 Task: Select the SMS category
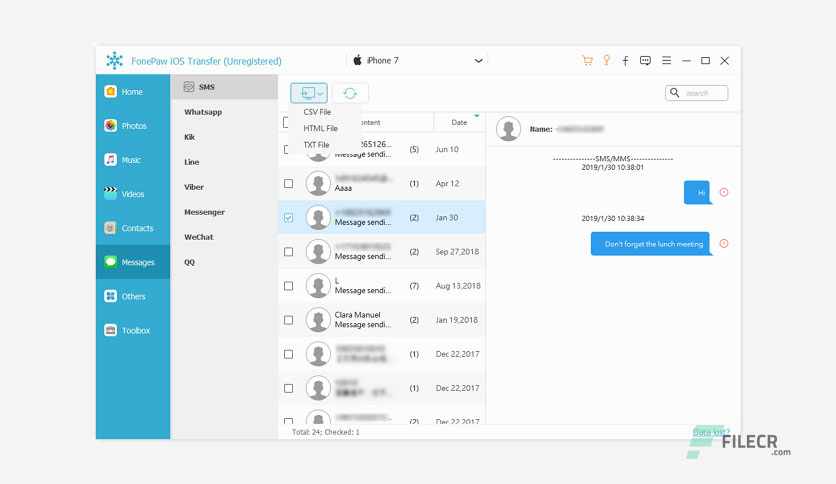tap(224, 87)
